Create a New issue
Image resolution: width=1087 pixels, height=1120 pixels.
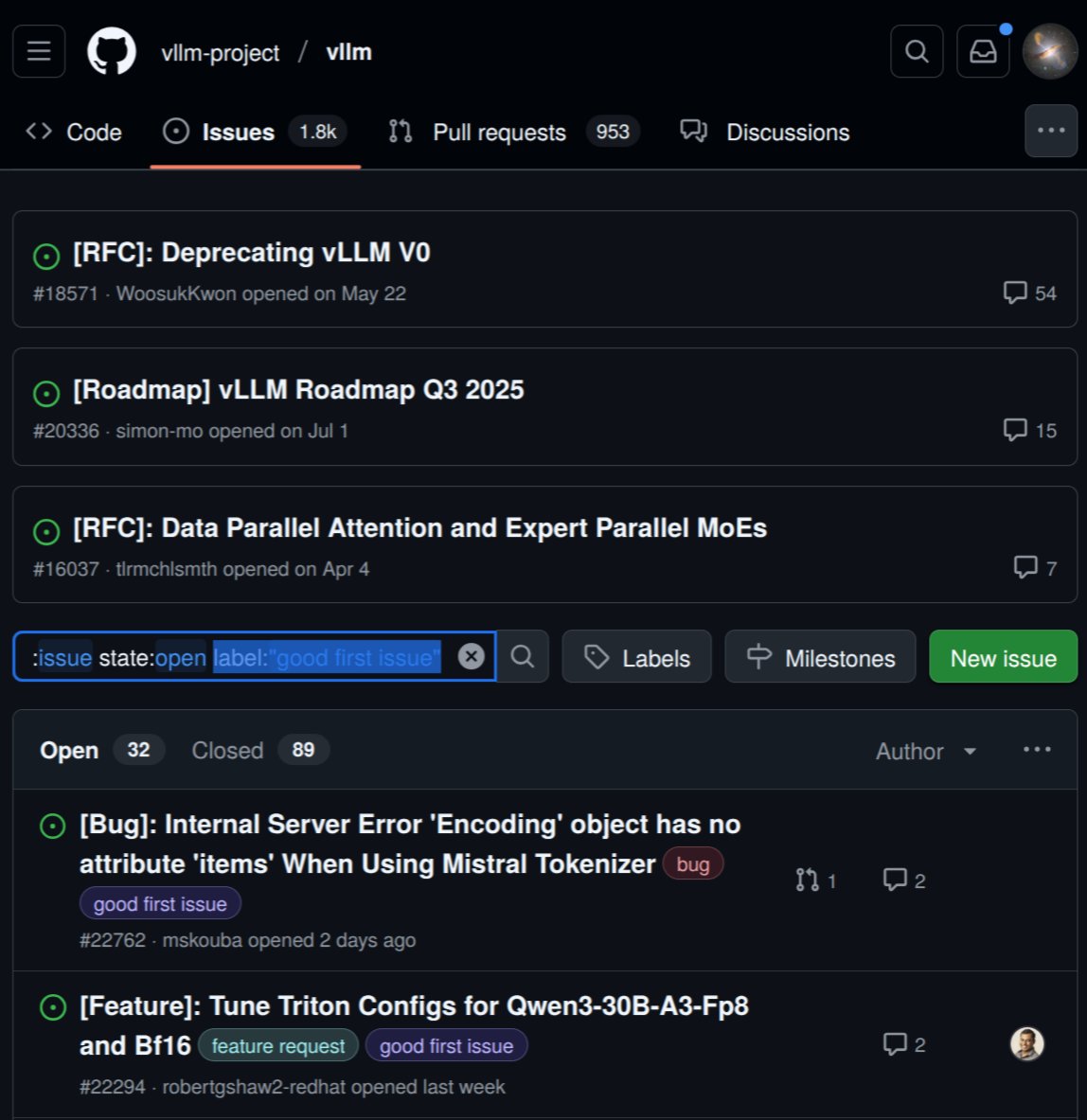point(1003,656)
